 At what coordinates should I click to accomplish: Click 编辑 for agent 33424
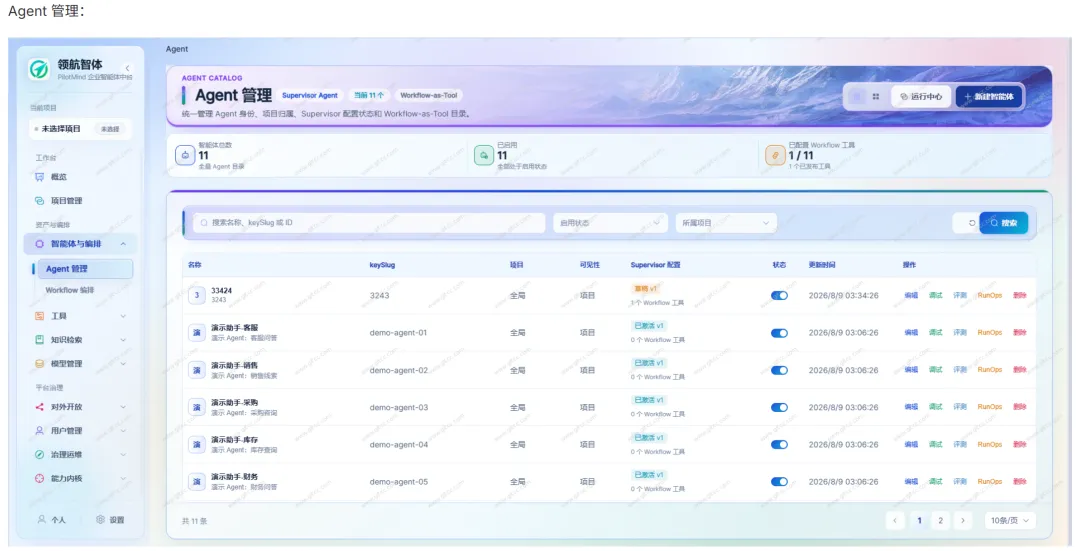(x=911, y=295)
